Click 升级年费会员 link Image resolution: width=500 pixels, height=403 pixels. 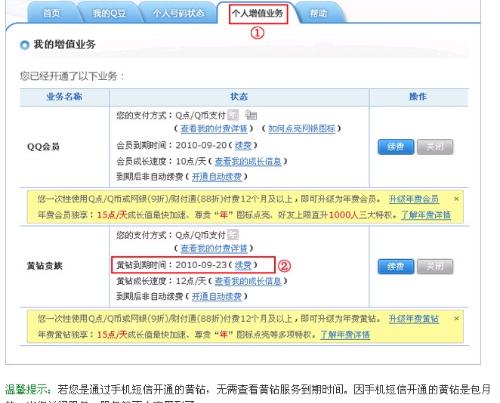tap(414, 199)
